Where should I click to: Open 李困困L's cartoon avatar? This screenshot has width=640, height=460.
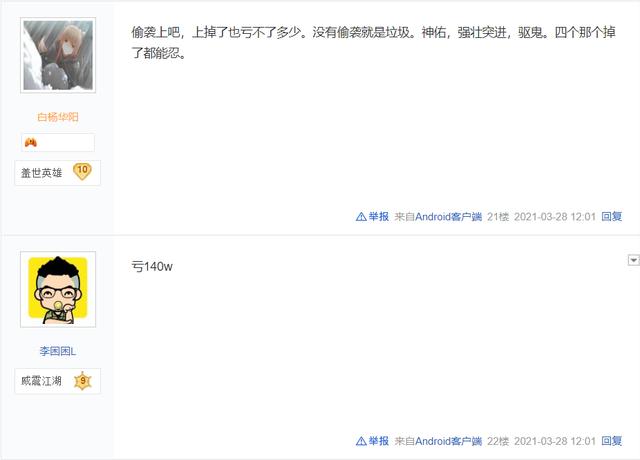pos(58,289)
